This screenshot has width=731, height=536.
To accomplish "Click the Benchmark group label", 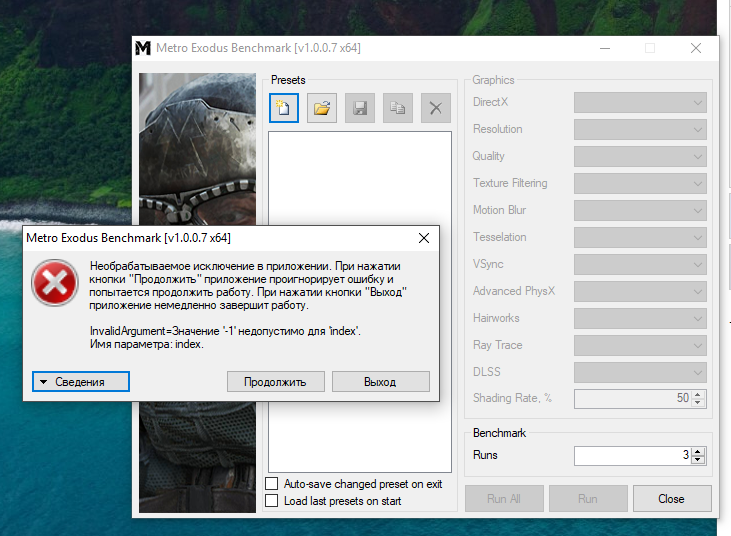I will coord(499,433).
